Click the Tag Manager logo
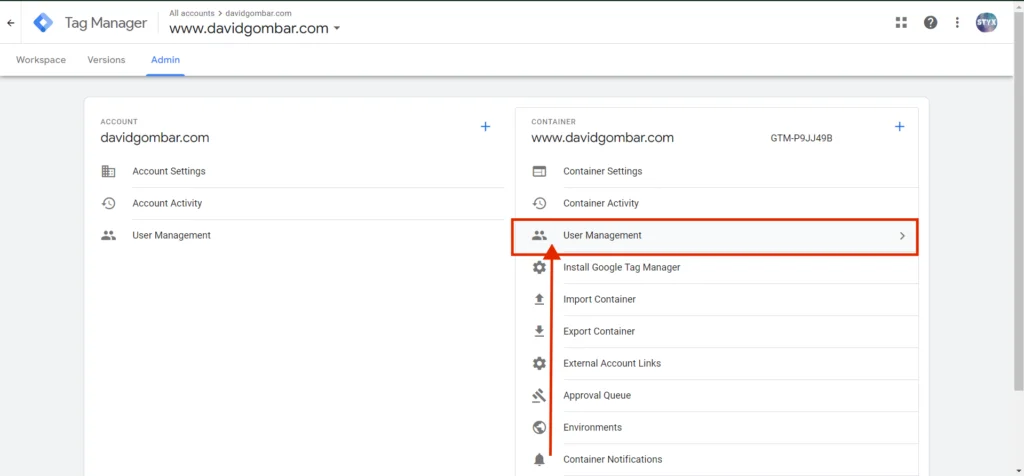This screenshot has width=1024, height=476. pyautogui.click(x=43, y=23)
